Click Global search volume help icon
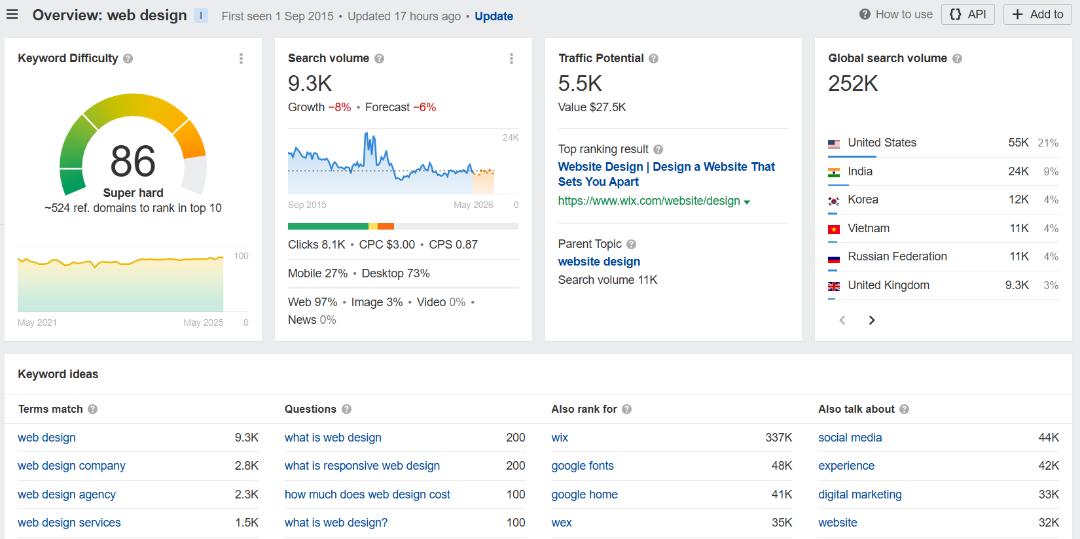Image resolution: width=1080 pixels, height=539 pixels. click(957, 59)
